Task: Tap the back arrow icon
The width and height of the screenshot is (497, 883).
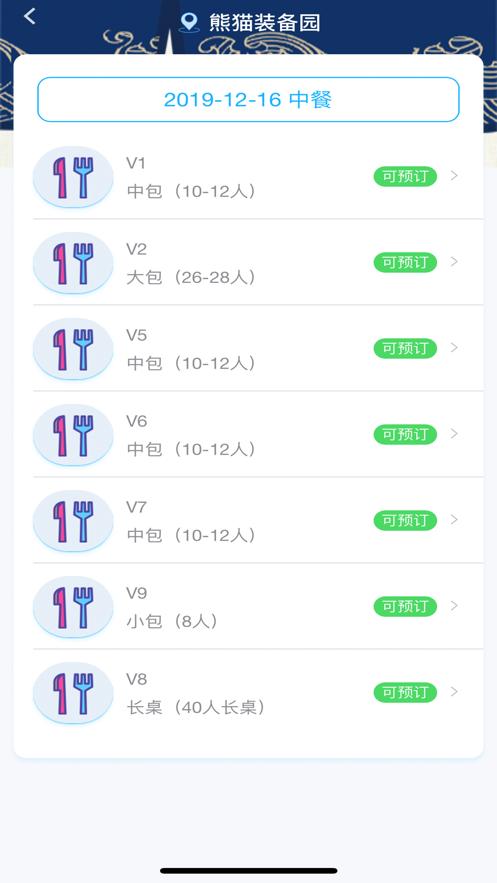Action: (30, 16)
